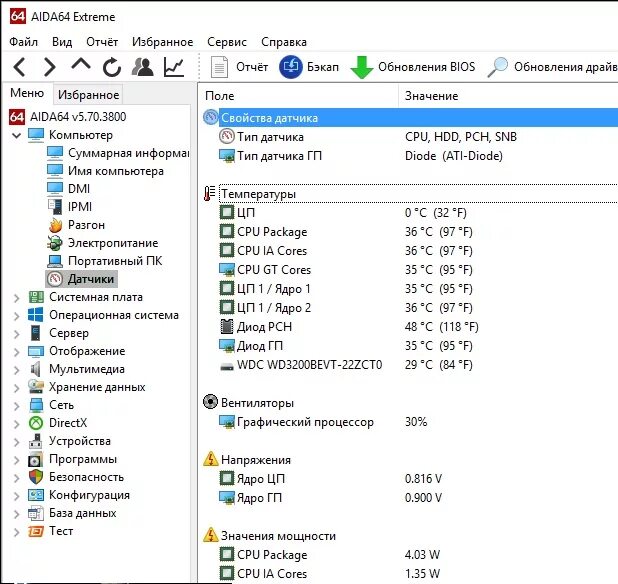Click the DirectX Xbox icon

(36, 423)
